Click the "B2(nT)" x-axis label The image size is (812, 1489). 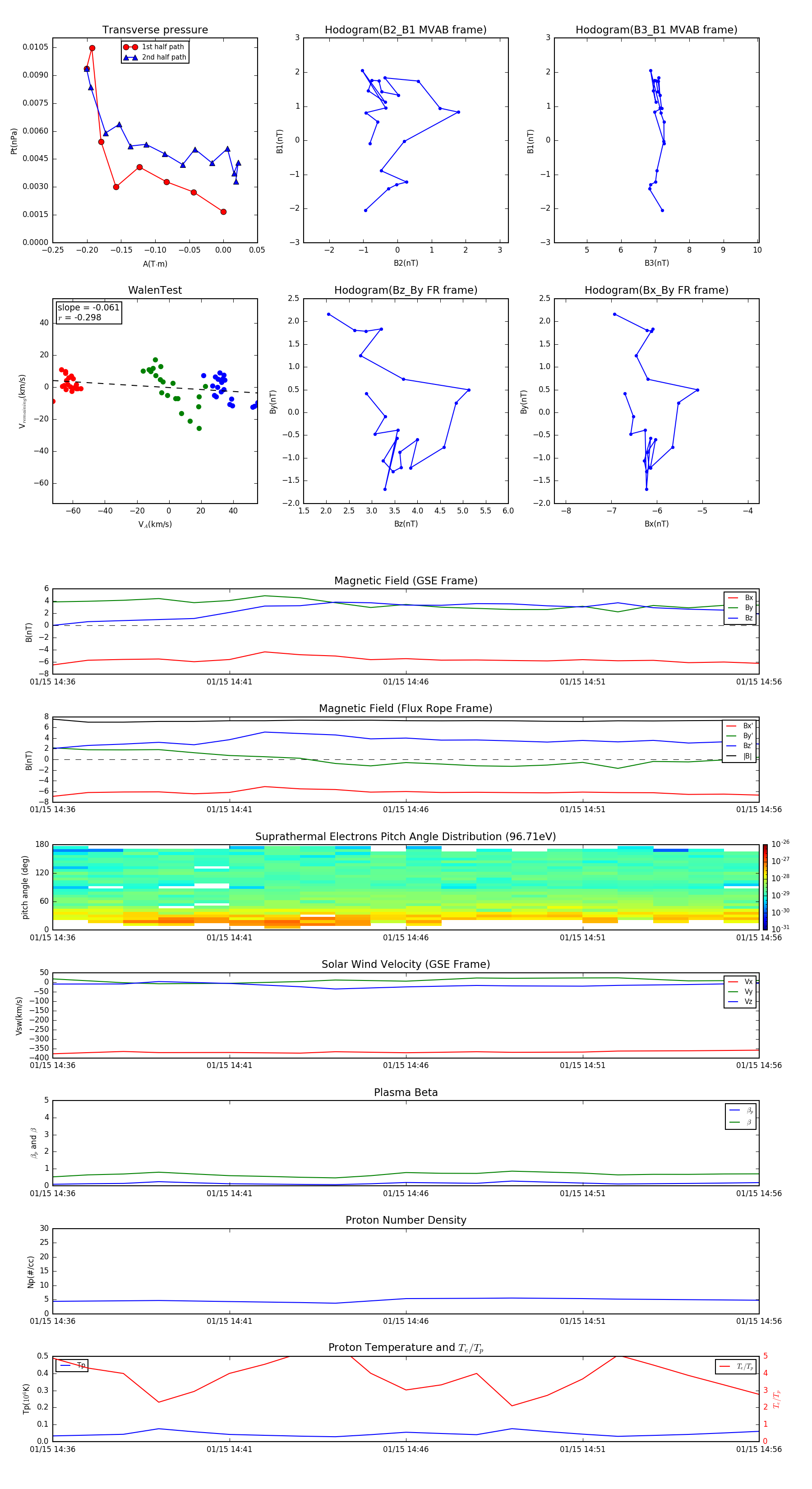point(406,263)
